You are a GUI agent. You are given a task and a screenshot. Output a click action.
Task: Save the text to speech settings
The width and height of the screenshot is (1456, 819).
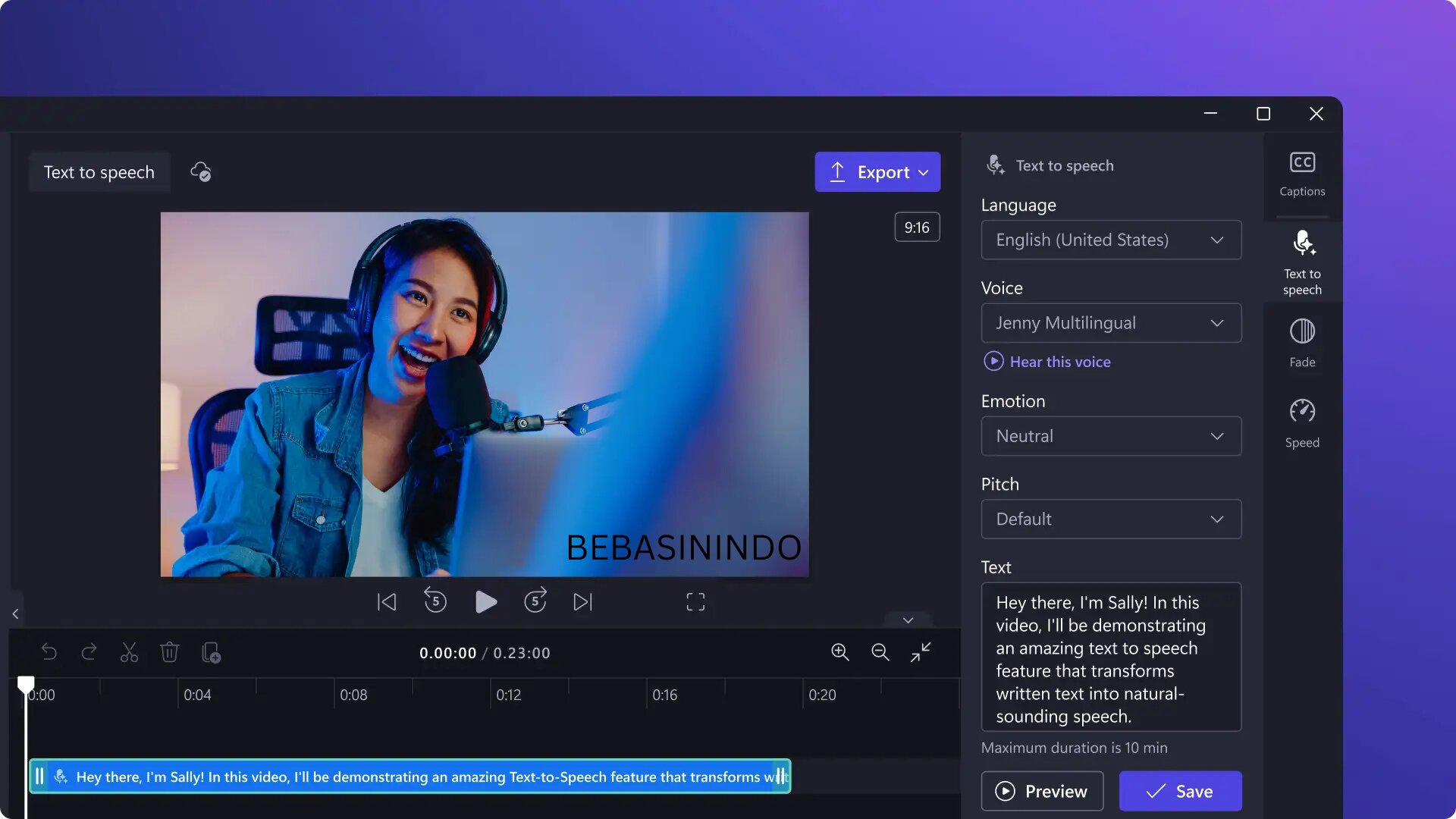coord(1180,791)
